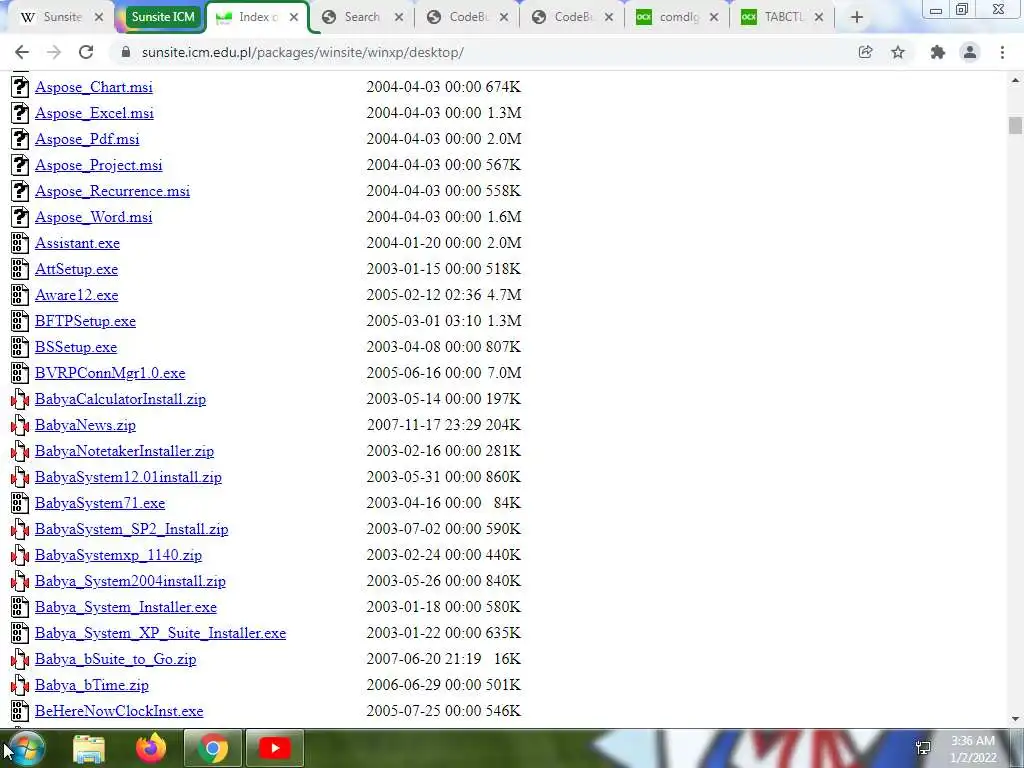
Task: Click file icon next to Aspose_Chart.msi
Action: click(20, 87)
